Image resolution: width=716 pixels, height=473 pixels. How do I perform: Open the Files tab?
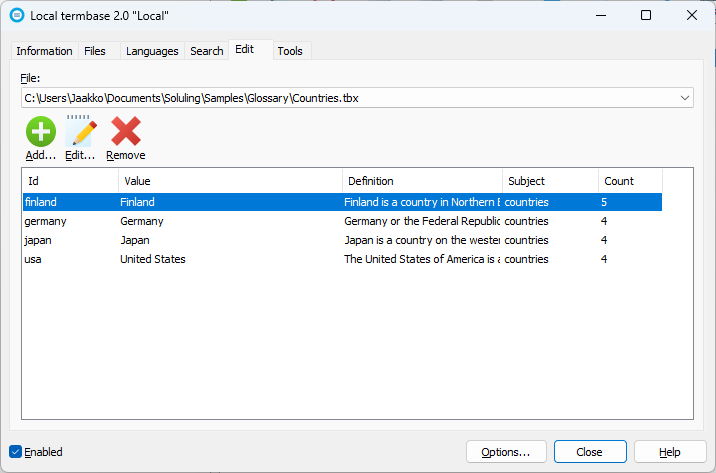point(95,51)
